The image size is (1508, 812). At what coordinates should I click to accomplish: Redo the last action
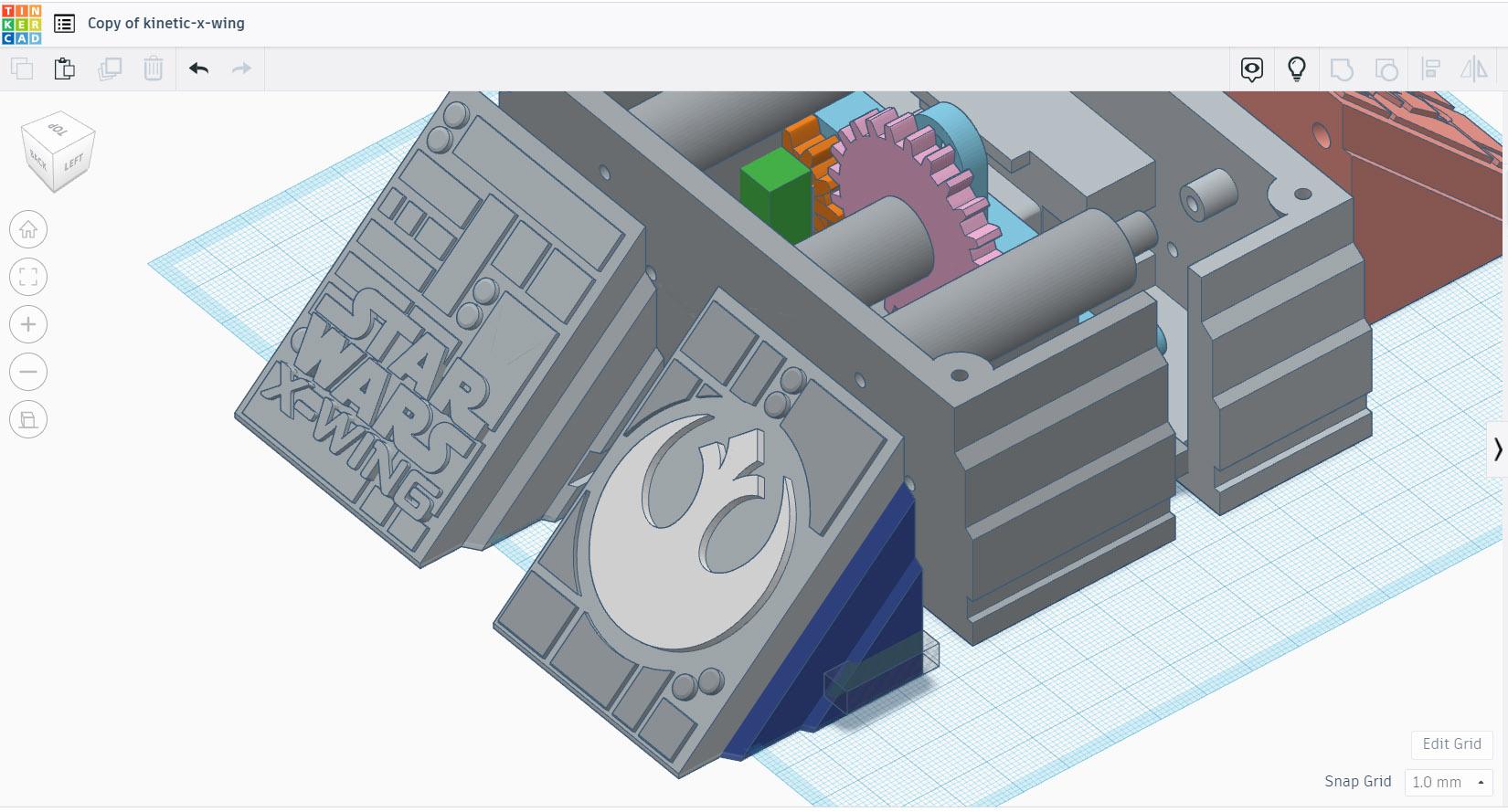click(x=241, y=69)
